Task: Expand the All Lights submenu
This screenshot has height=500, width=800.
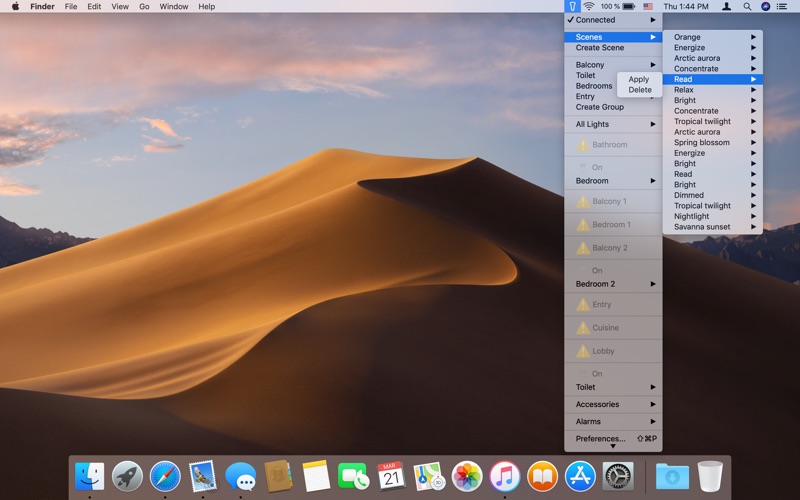Action: pos(613,124)
